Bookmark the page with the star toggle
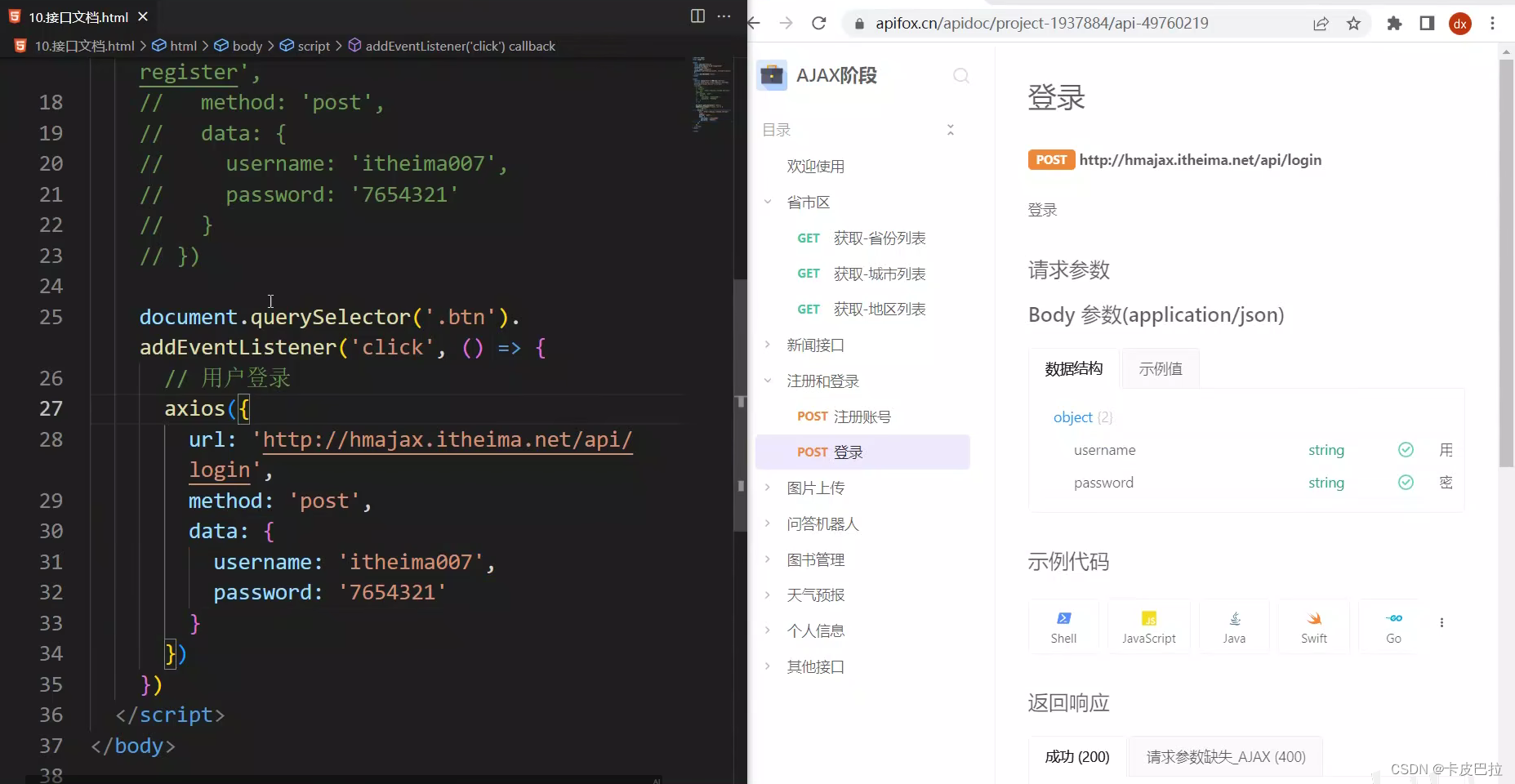Viewport: 1515px width, 784px height. [1353, 23]
